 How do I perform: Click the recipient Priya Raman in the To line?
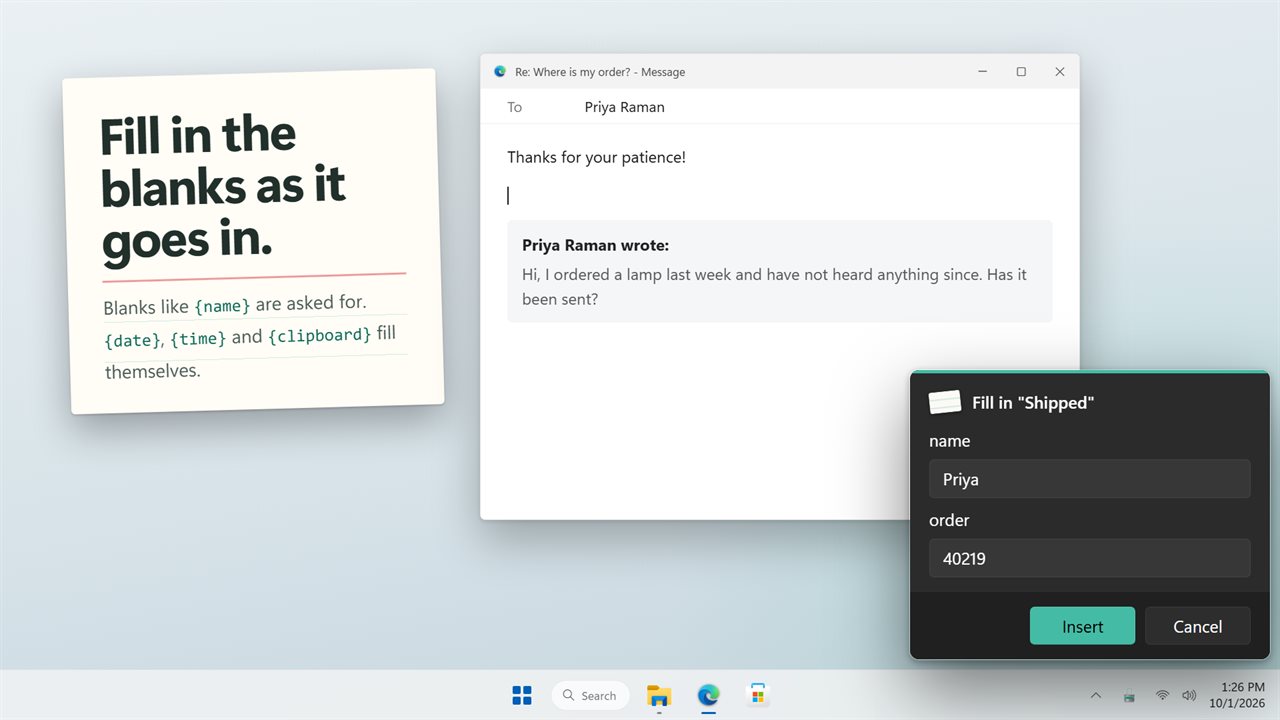(x=625, y=107)
